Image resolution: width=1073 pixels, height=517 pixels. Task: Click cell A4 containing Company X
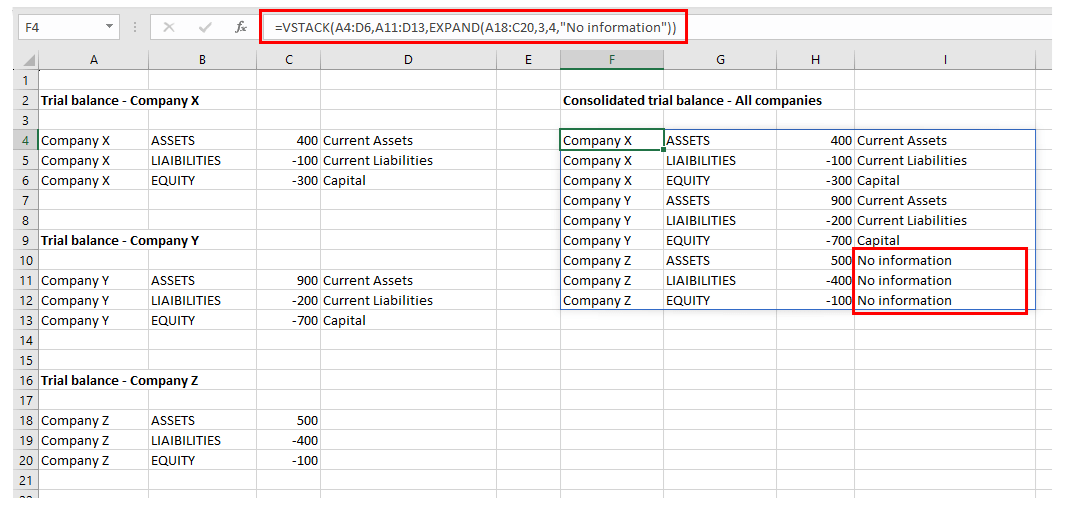(94, 140)
